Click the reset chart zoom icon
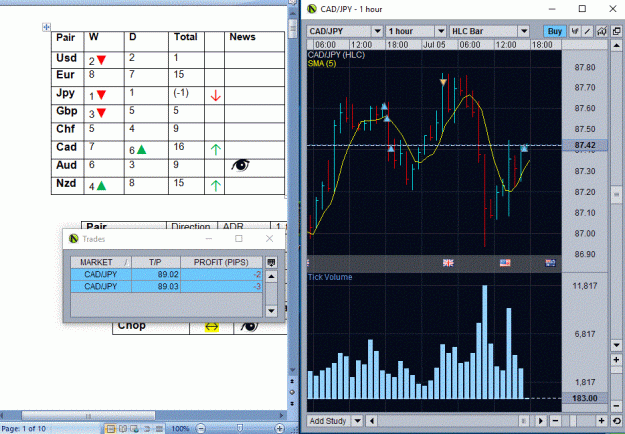 [616, 421]
